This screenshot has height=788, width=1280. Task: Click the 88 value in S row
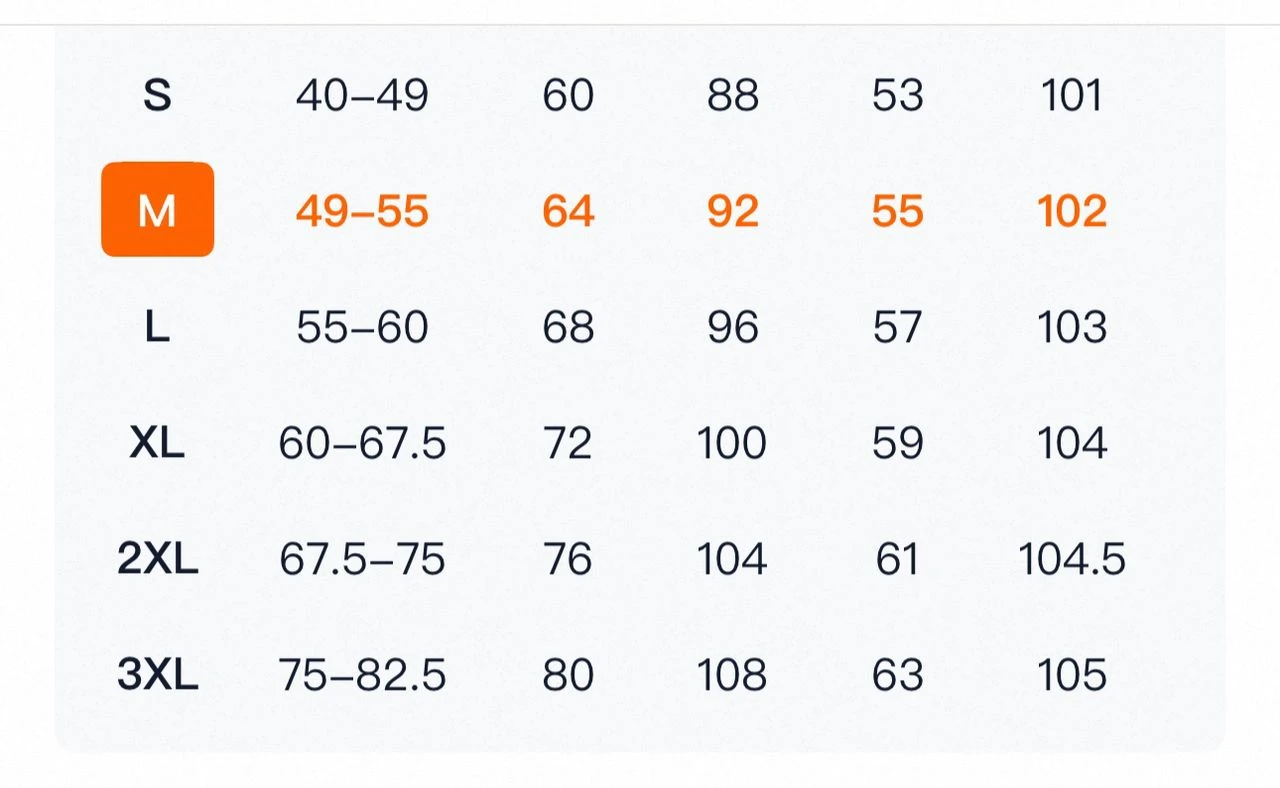click(733, 96)
